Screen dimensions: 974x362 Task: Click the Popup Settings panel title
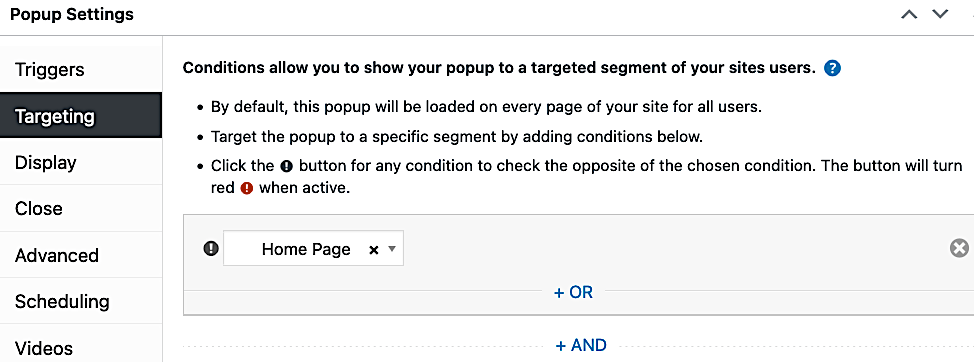72,14
